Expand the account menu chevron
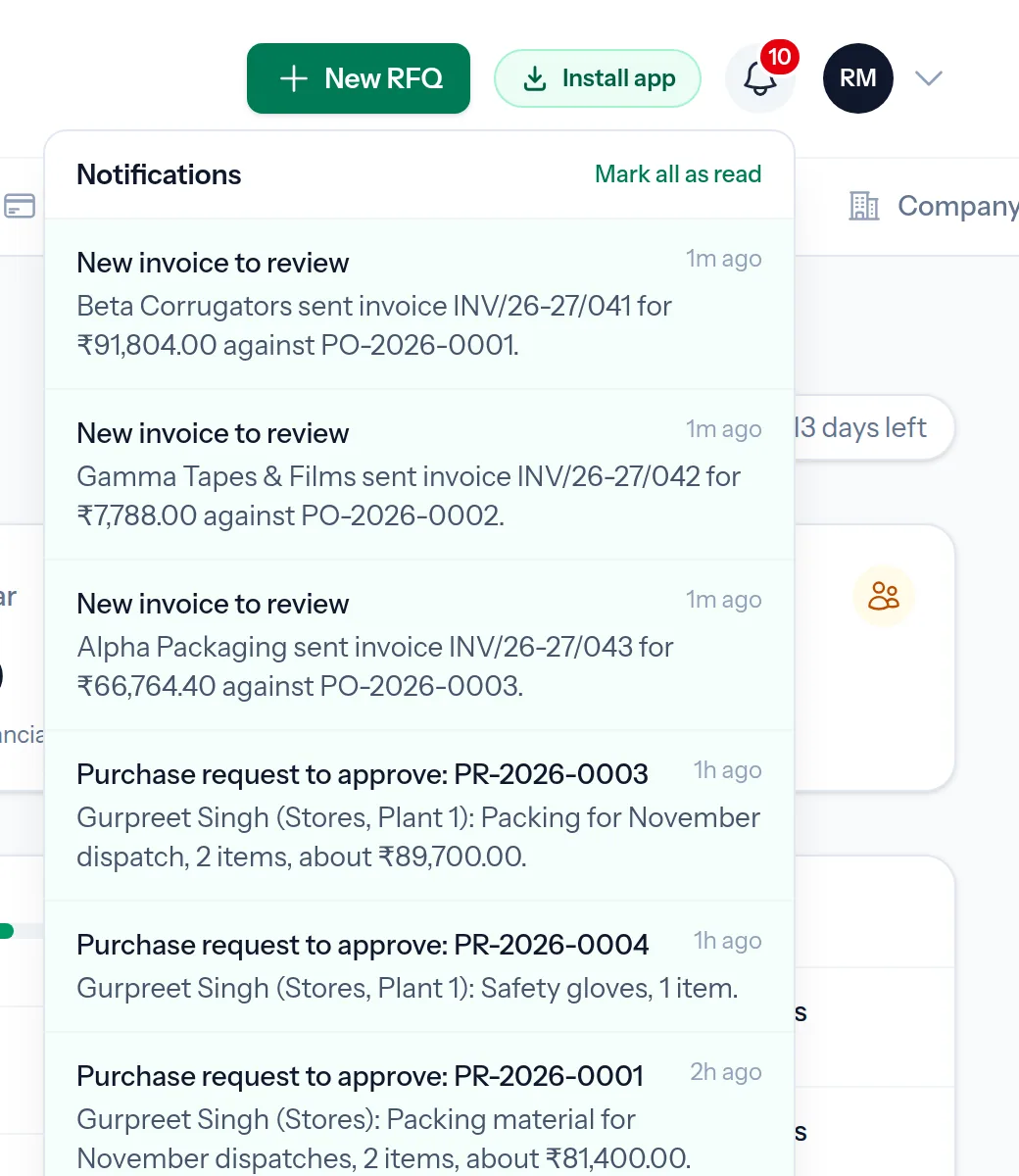 (x=928, y=78)
